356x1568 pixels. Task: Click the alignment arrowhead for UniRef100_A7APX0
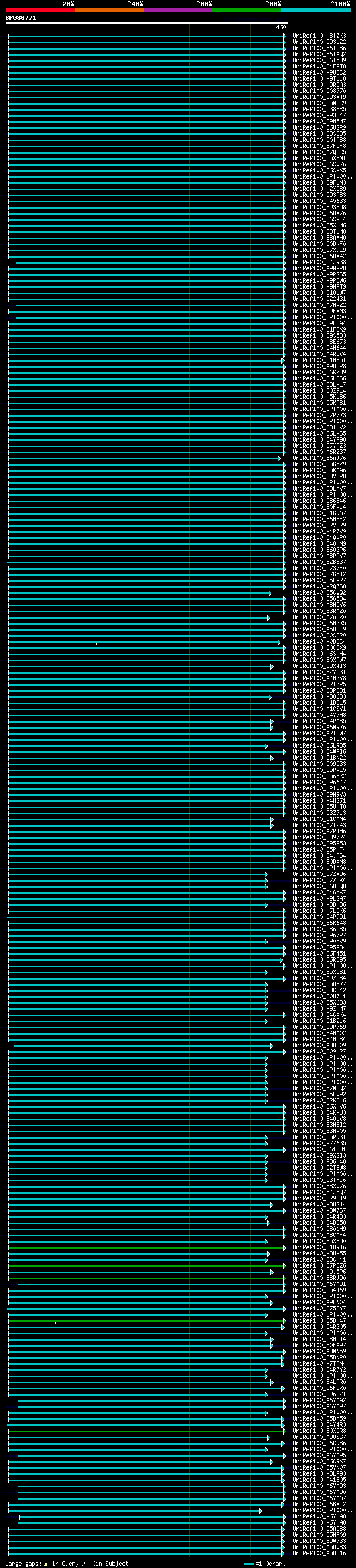coord(268,617)
